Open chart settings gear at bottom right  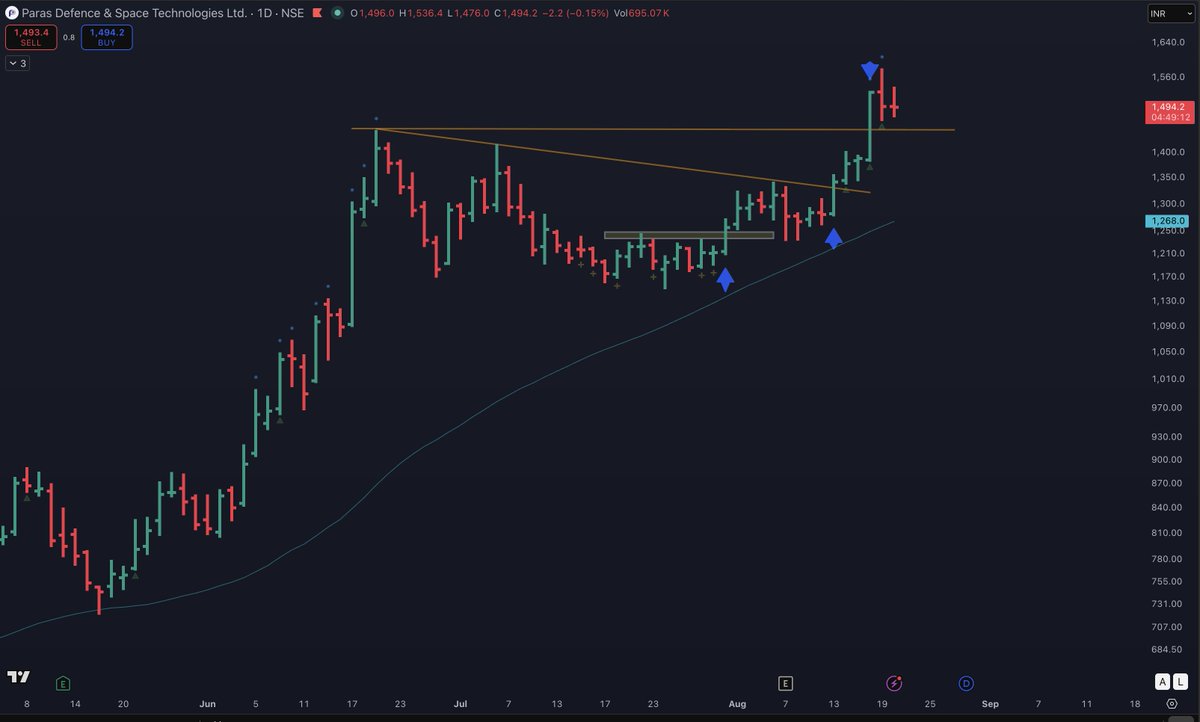tap(1171, 704)
